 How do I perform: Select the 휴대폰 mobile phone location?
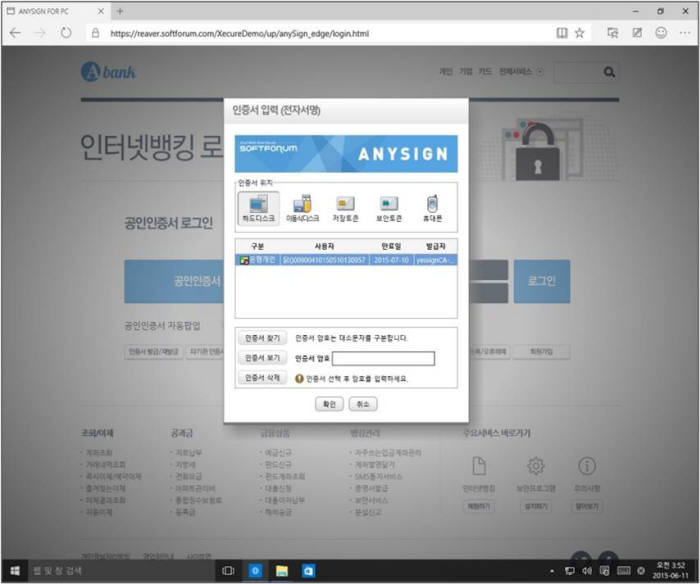[432, 209]
